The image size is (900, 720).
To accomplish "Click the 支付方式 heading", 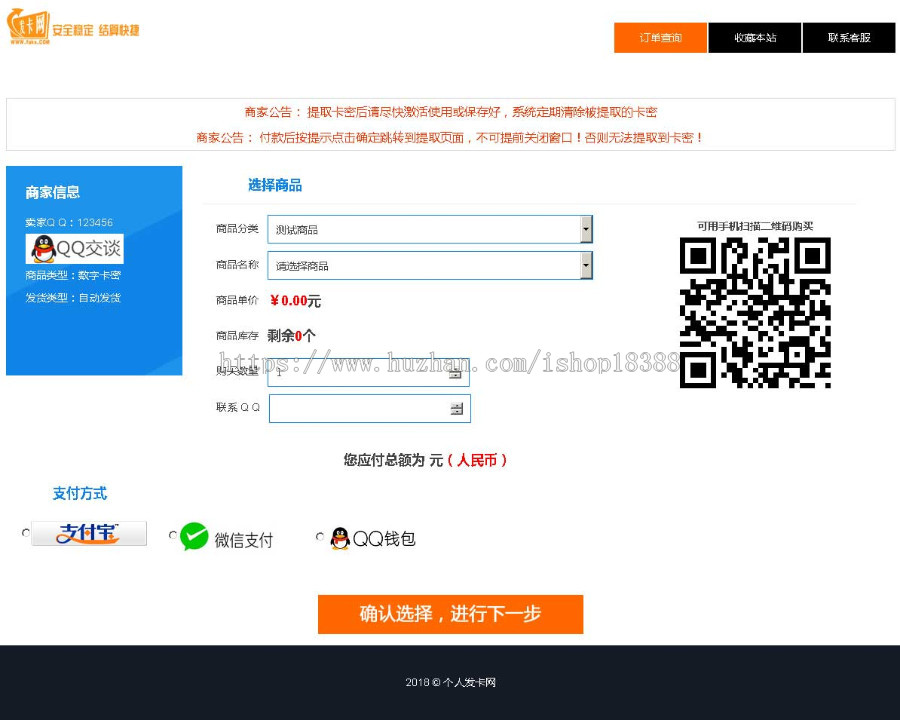I will pyautogui.click(x=80, y=493).
